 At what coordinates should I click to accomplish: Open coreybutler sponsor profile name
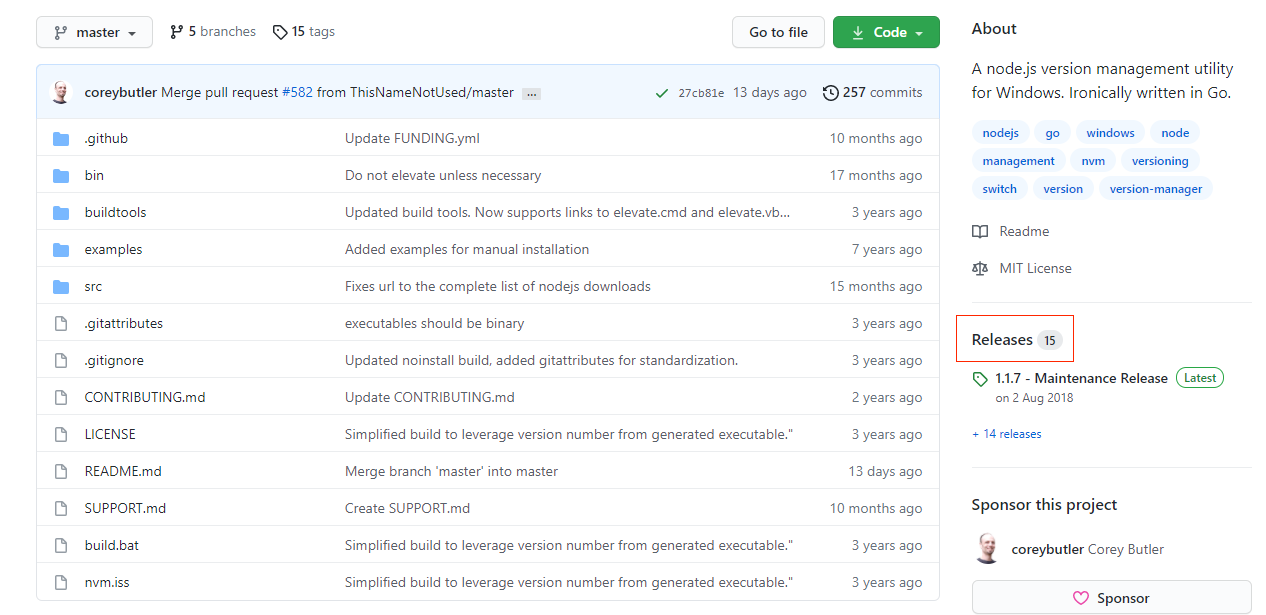click(x=1046, y=549)
